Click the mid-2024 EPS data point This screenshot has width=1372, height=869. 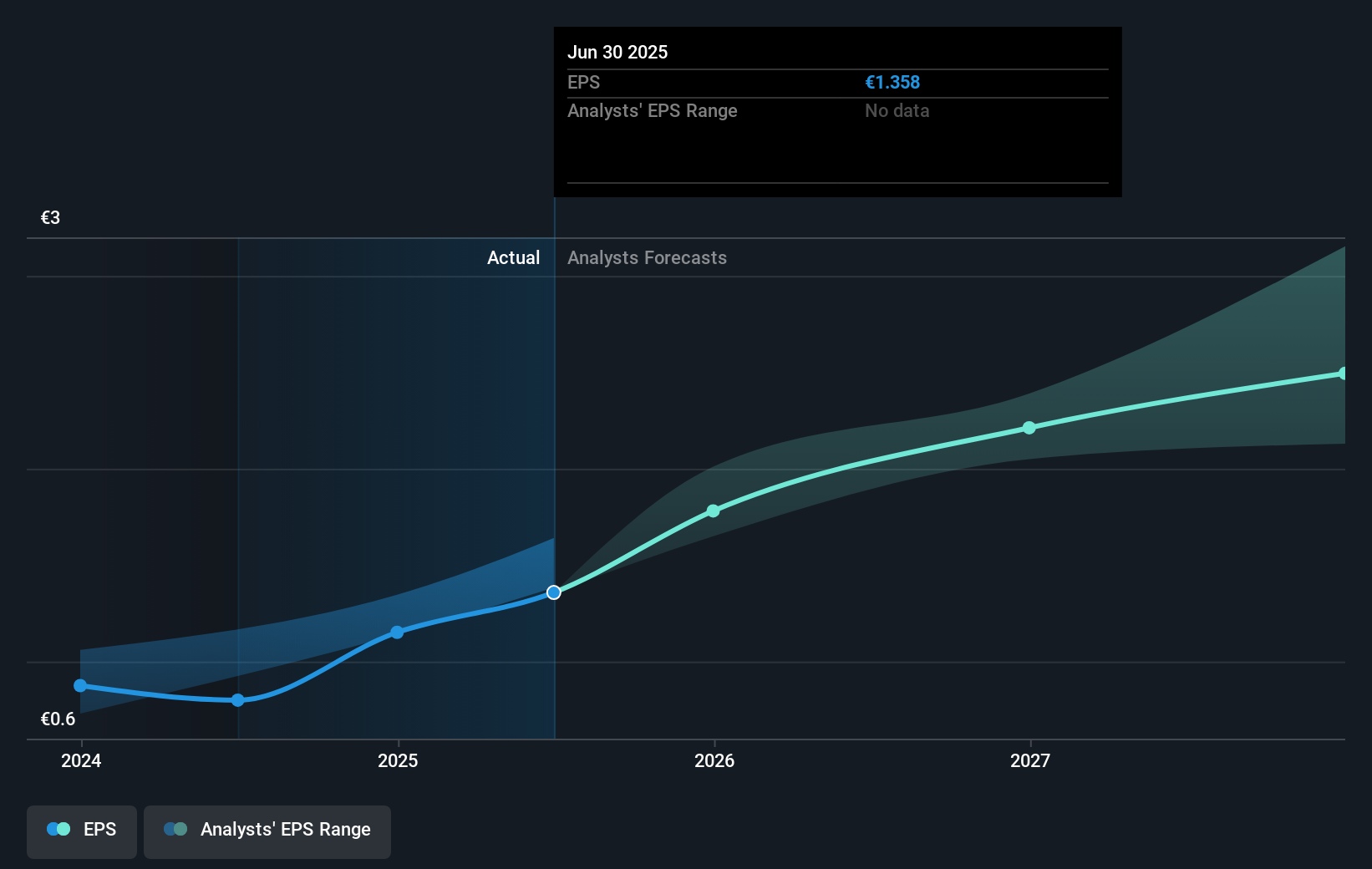pyautogui.click(x=238, y=700)
